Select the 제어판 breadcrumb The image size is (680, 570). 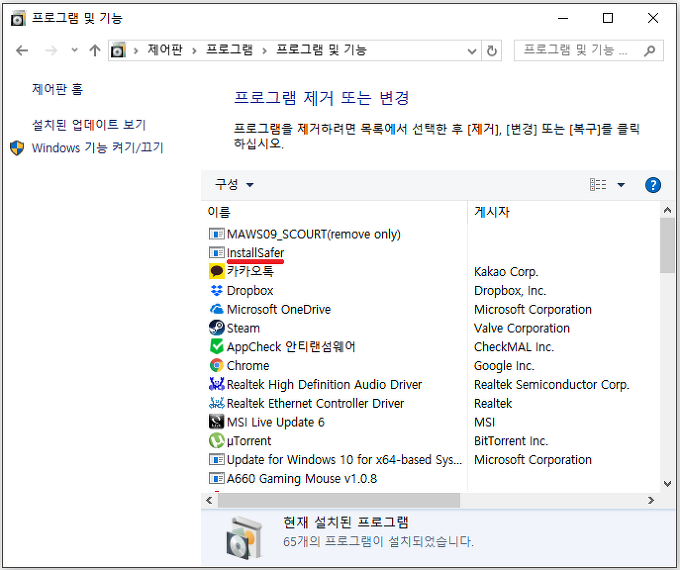pos(165,50)
